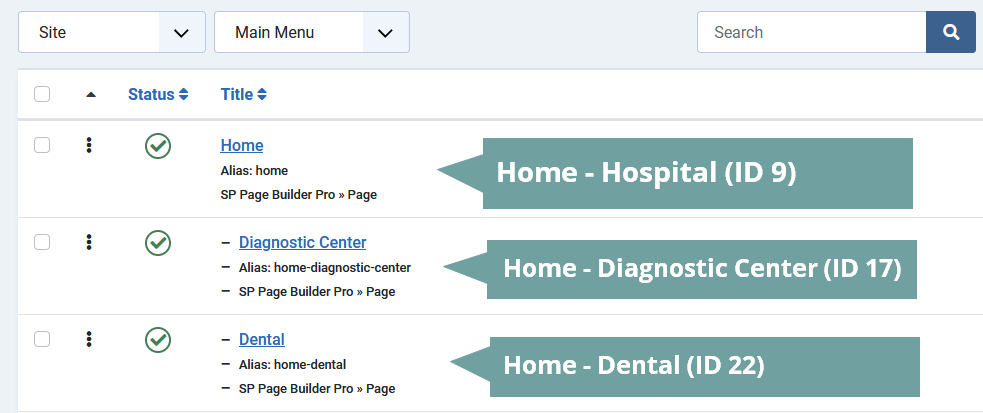This screenshot has height=413, width=983.
Task: Toggle published status of Dental item
Action: point(157,339)
